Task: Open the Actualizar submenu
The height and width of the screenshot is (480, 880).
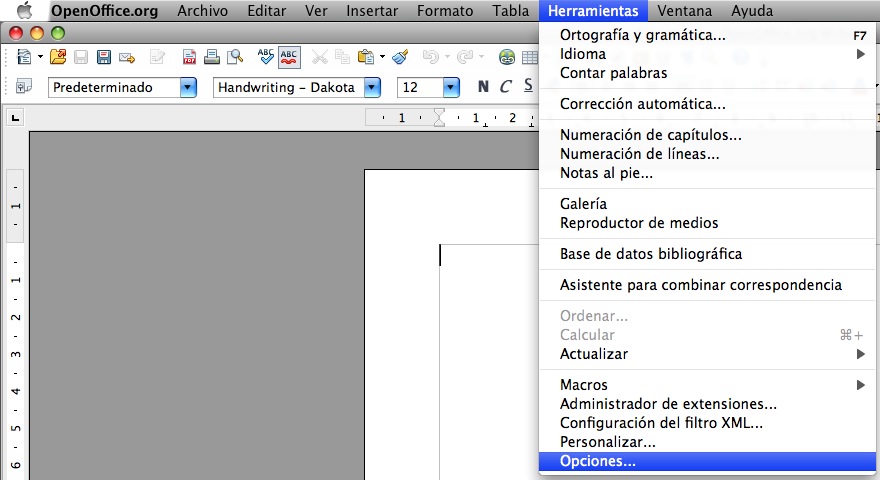Action: coord(707,354)
